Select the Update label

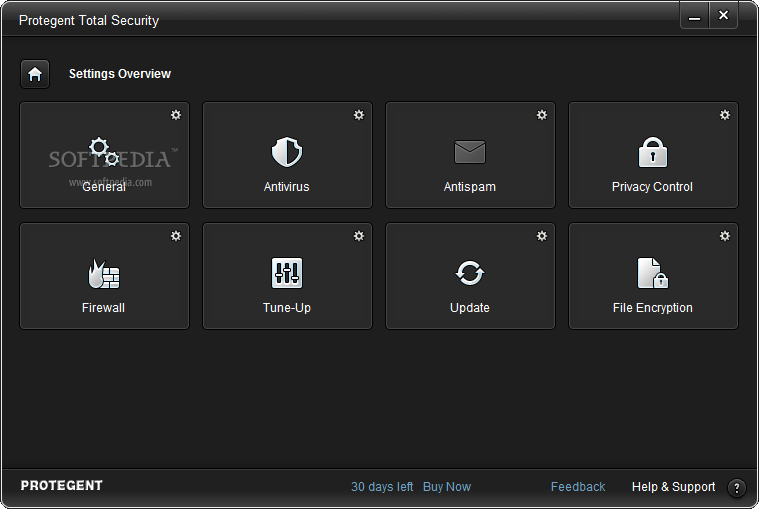click(x=470, y=308)
